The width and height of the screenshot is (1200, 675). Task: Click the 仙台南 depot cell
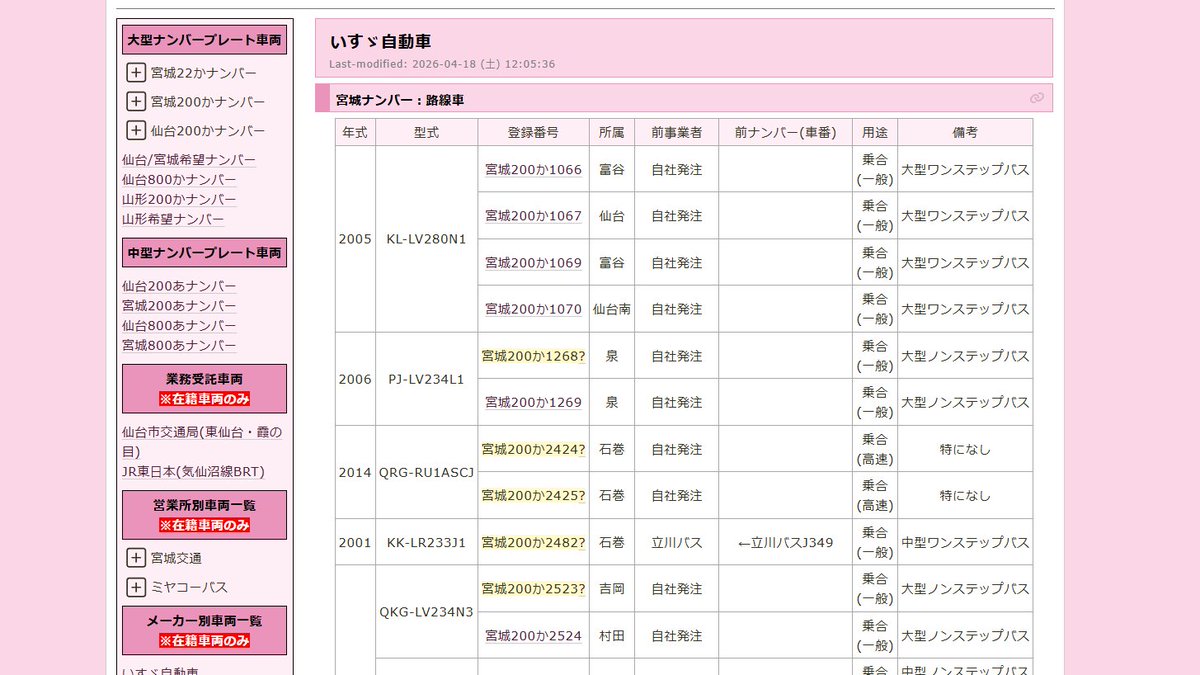(x=611, y=310)
